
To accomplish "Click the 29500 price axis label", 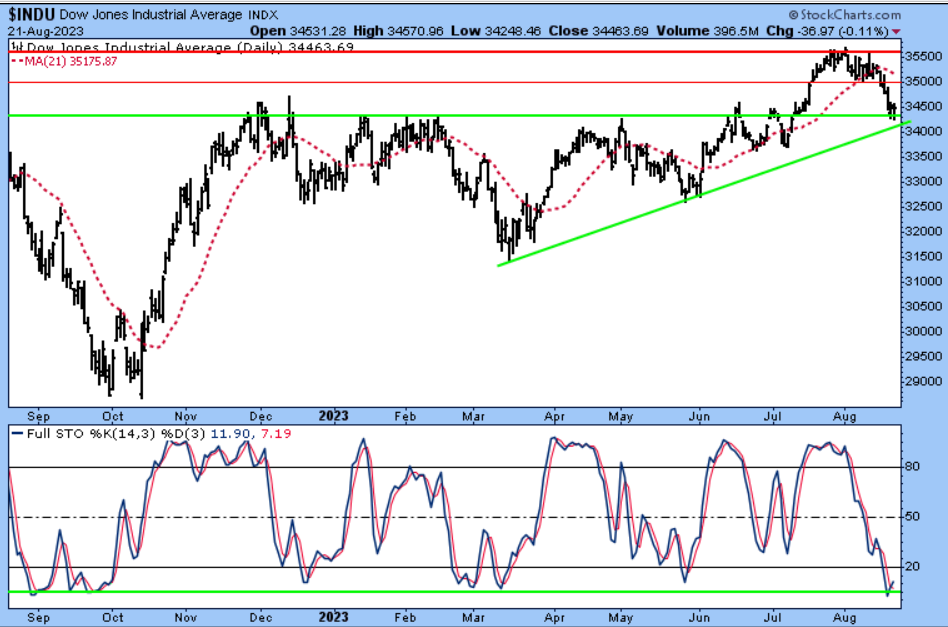I will click(923, 357).
